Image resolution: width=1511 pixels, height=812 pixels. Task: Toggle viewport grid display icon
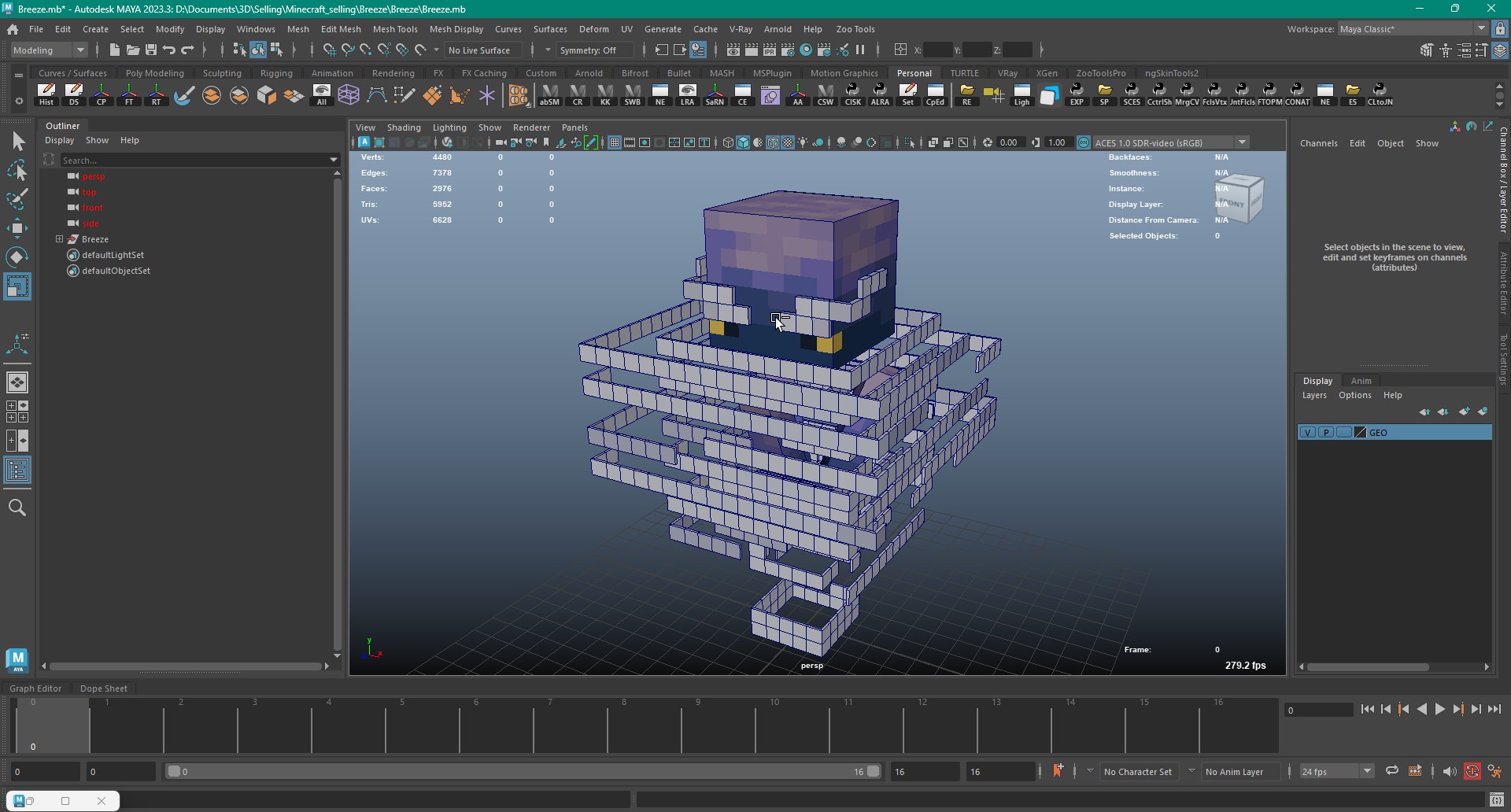tap(615, 142)
